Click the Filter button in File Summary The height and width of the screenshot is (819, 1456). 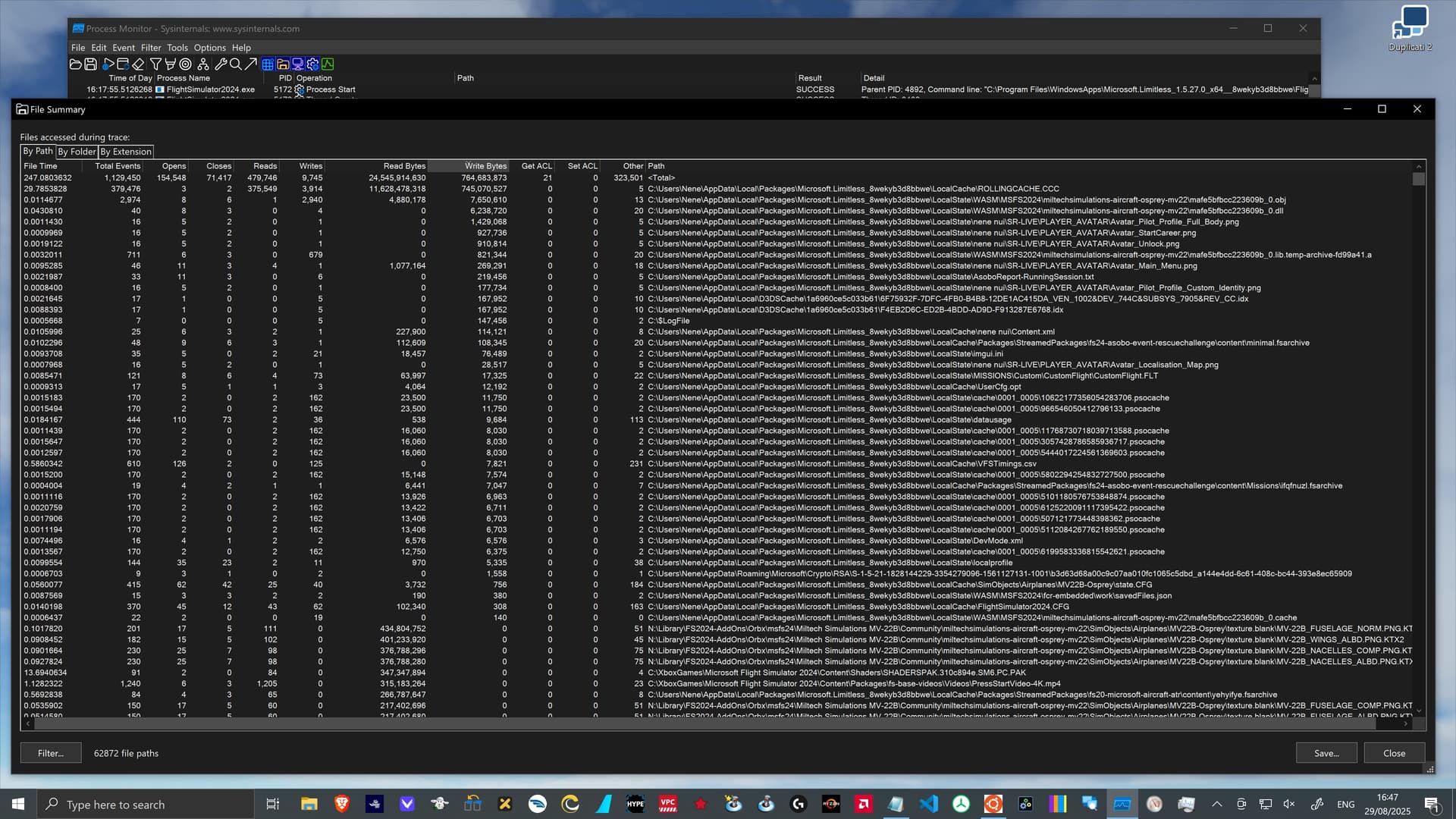tap(50, 752)
